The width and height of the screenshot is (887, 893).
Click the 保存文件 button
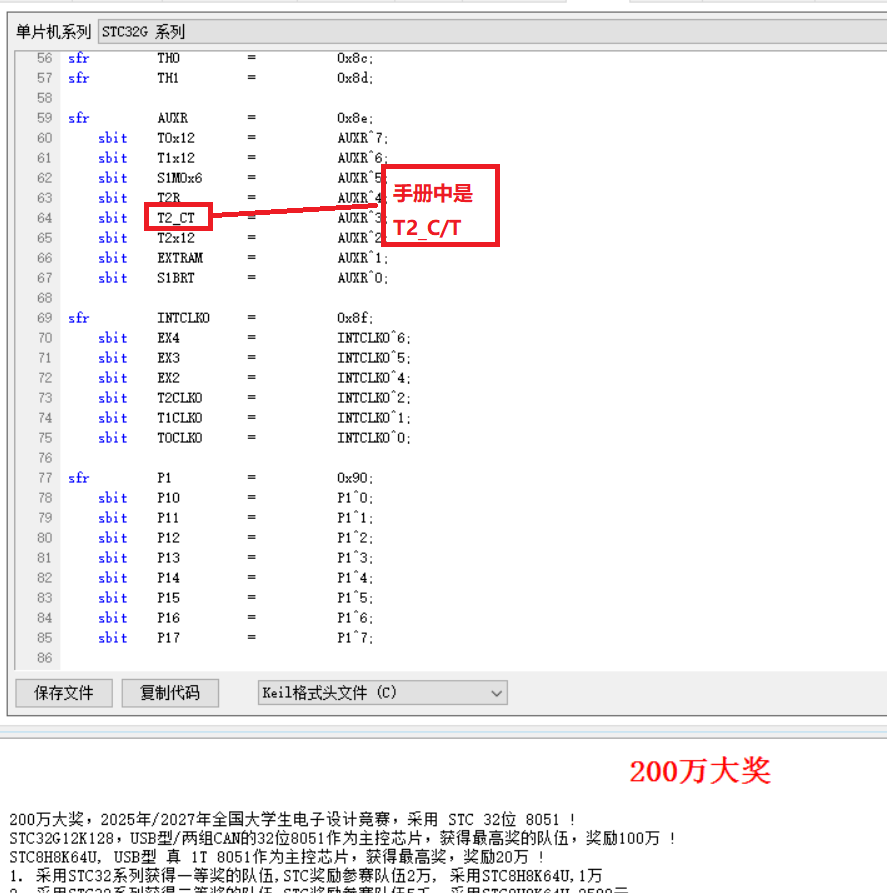pos(64,693)
